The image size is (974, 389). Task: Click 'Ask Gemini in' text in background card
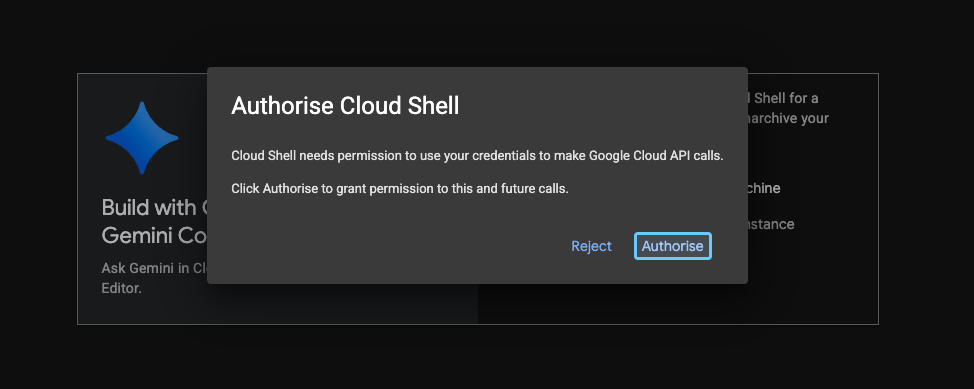click(146, 268)
